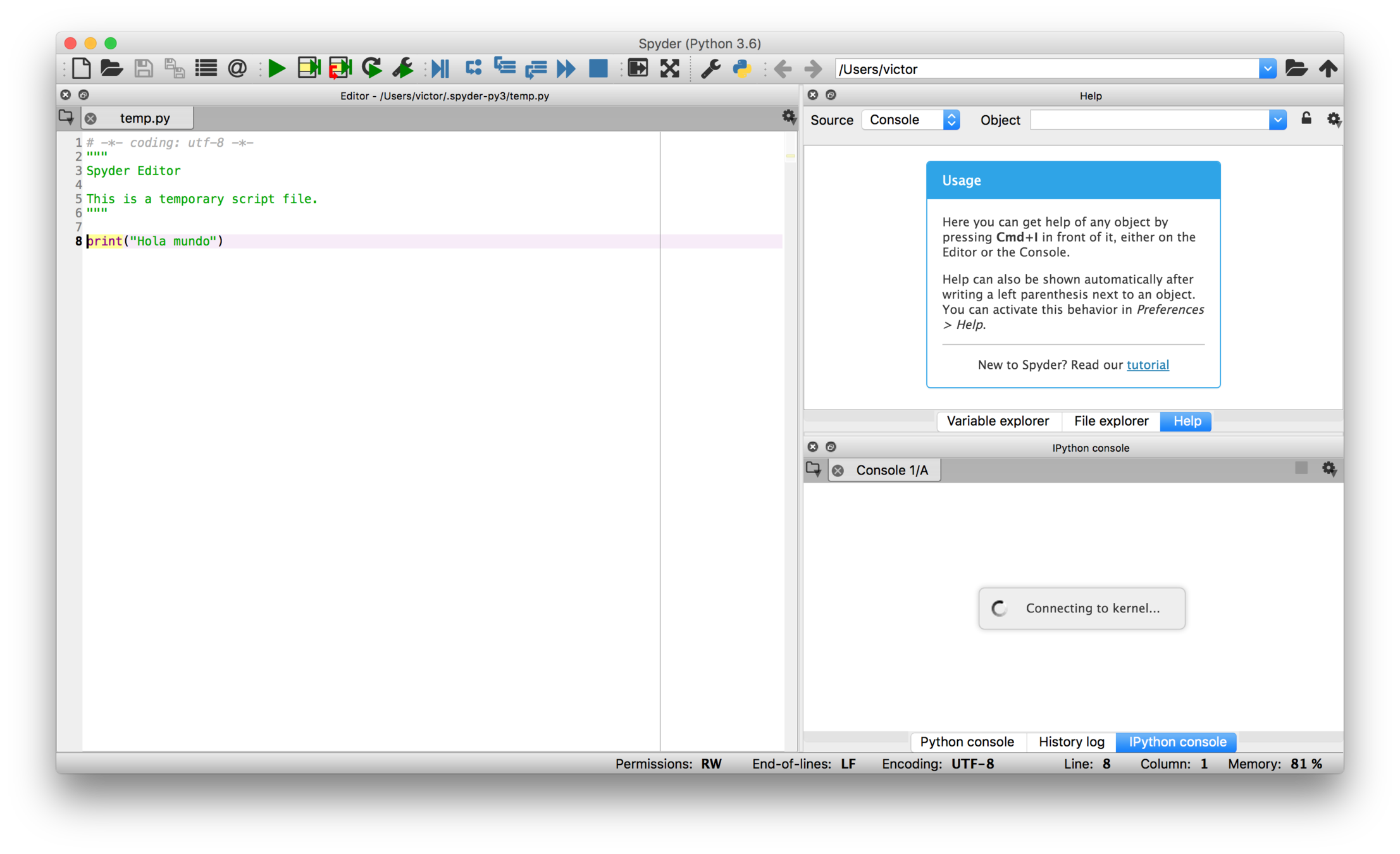Screen dimensions: 1400x854
Task: Start debugging with the Debug file icon
Action: tap(440, 68)
